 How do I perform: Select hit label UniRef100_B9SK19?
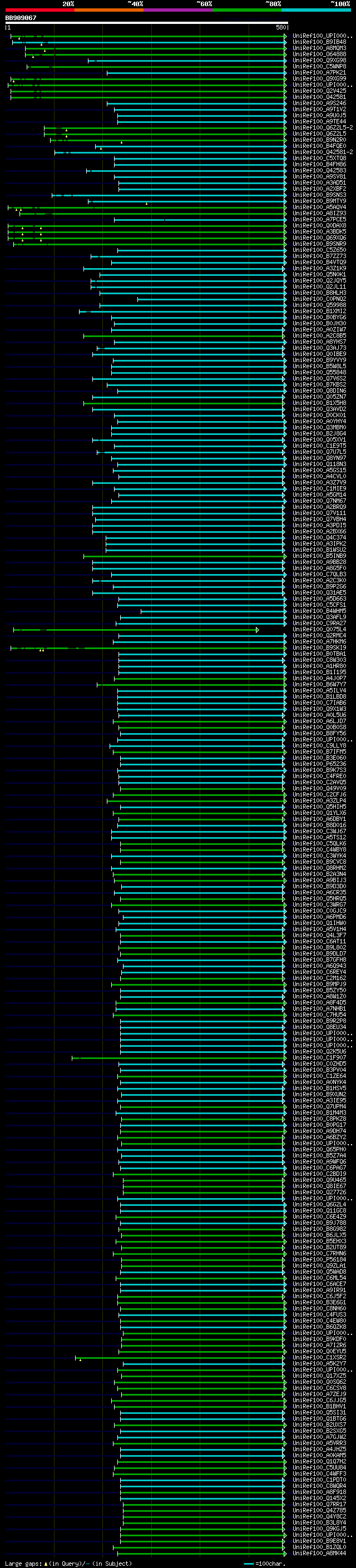tap(319, 647)
